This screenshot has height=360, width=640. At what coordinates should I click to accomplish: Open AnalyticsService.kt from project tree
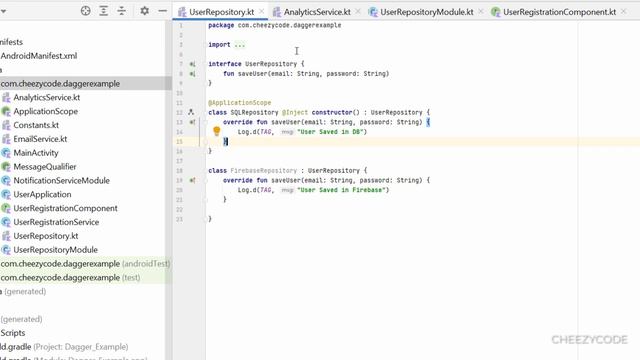coord(47,98)
